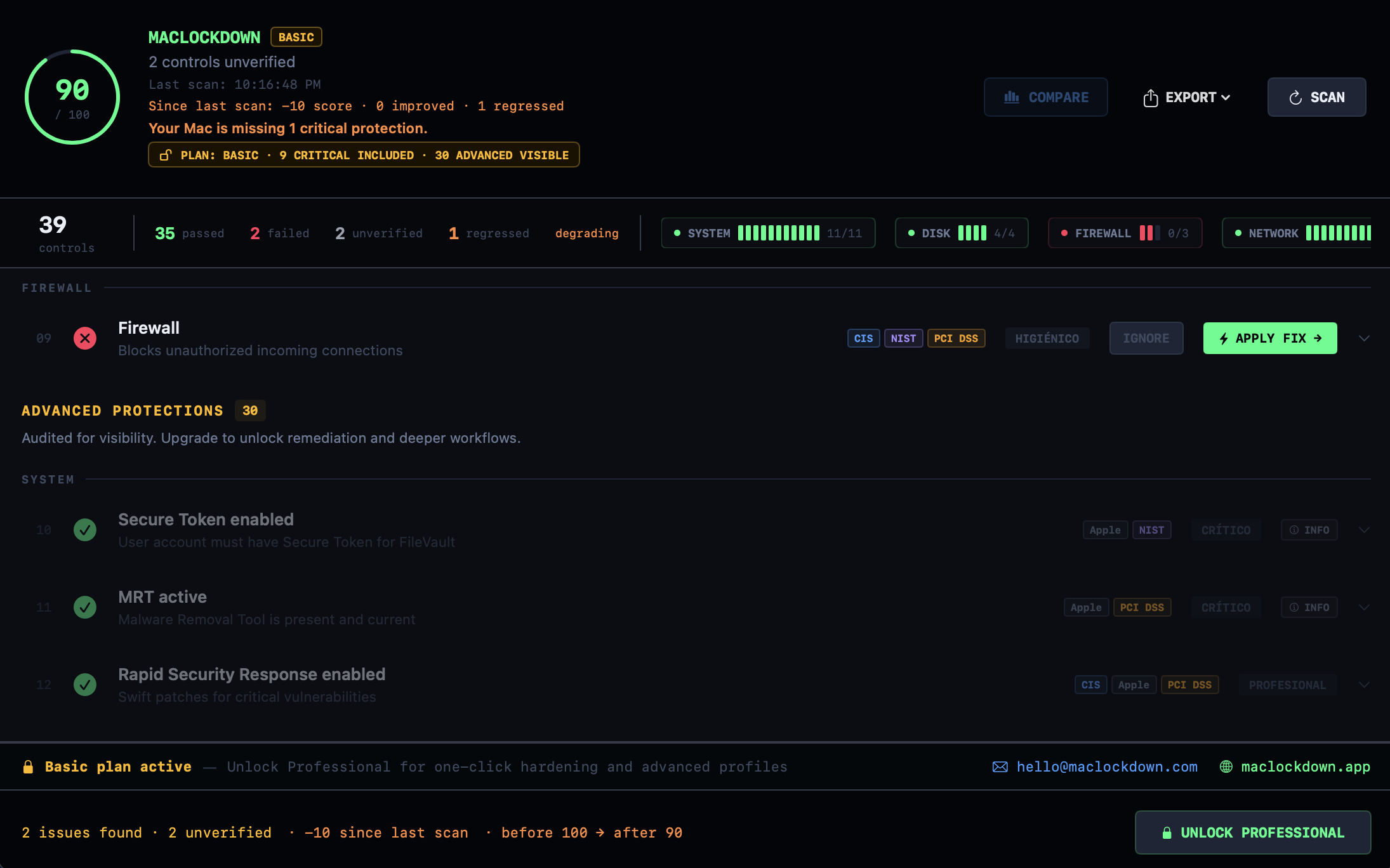The width and height of the screenshot is (1390, 868).
Task: Click the info circle icon for Secure Token
Action: [x=1294, y=530]
